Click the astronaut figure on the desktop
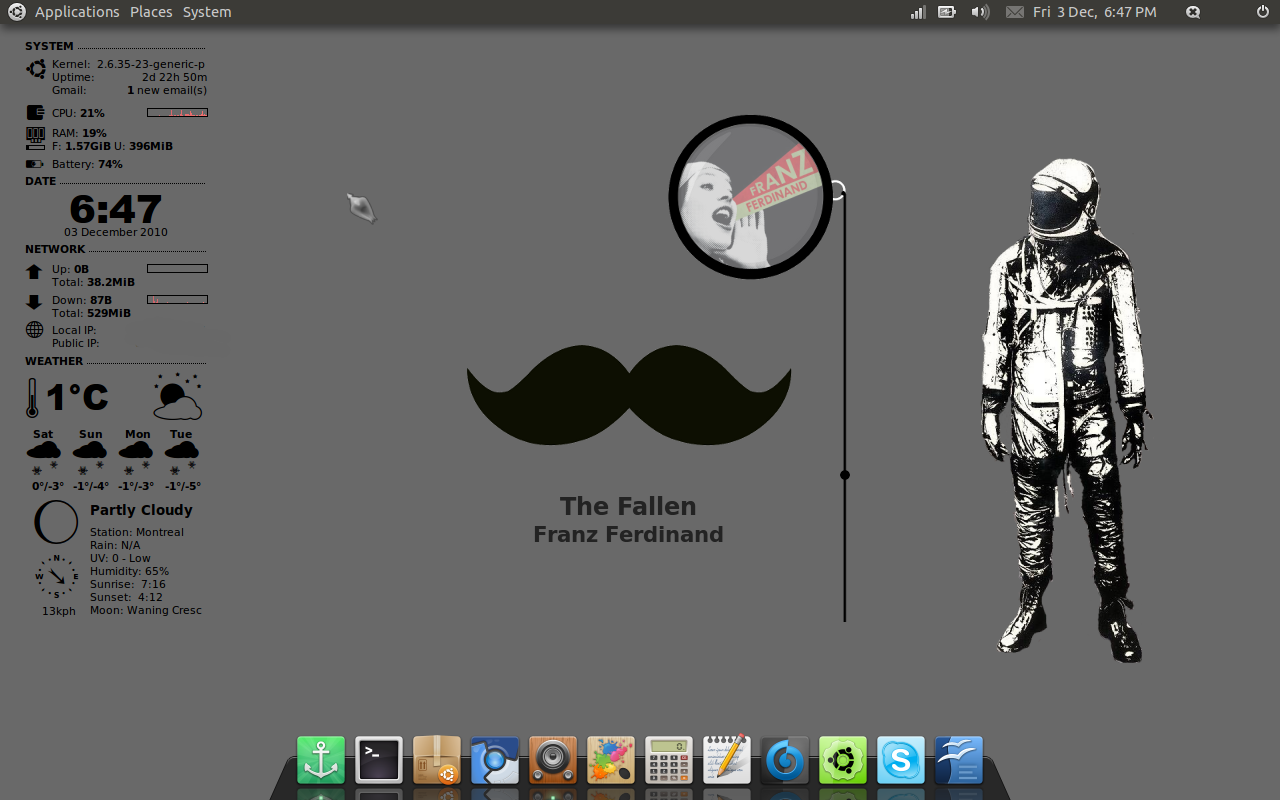 (1066, 409)
